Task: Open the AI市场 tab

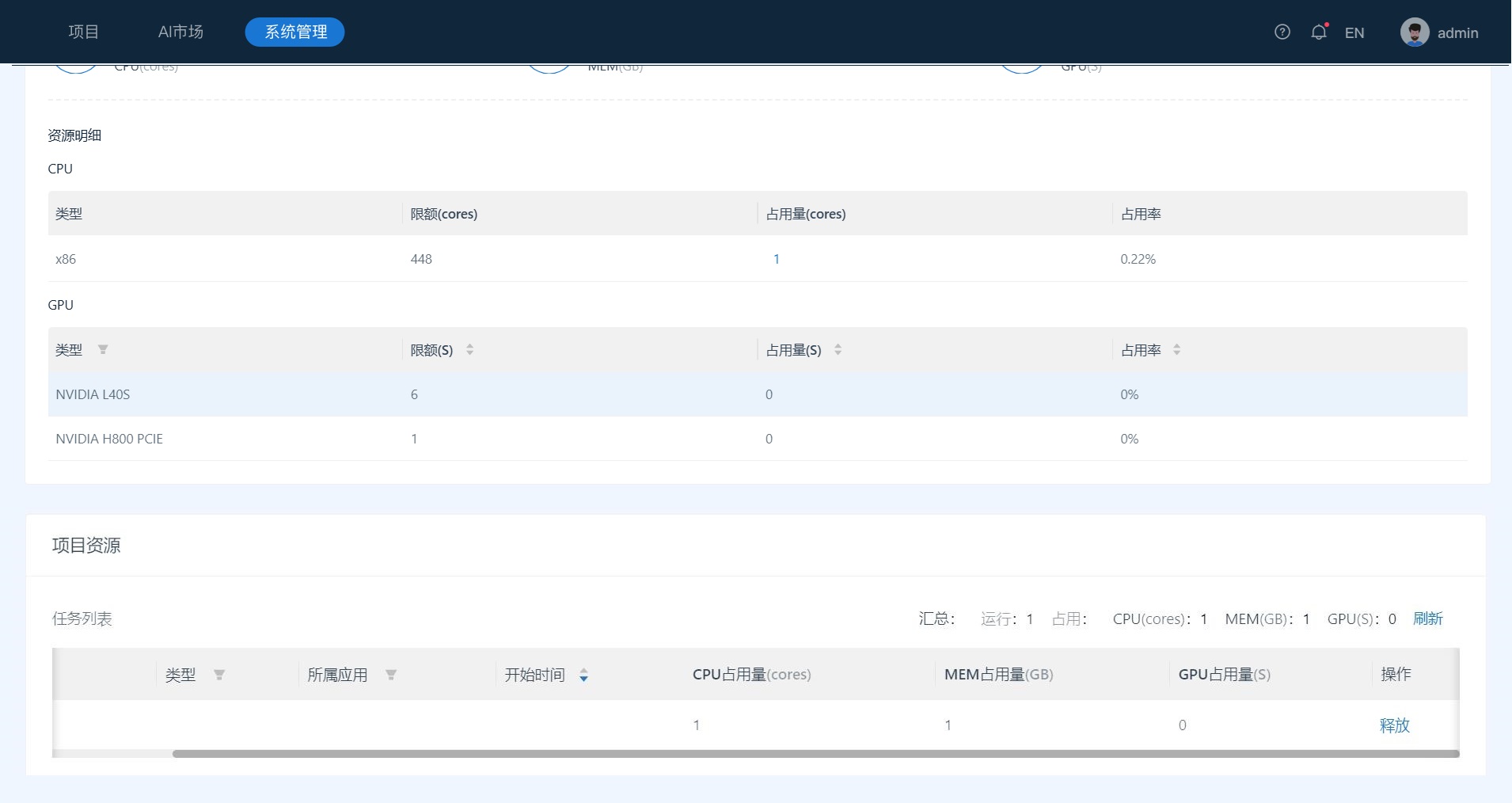Action: coord(180,32)
